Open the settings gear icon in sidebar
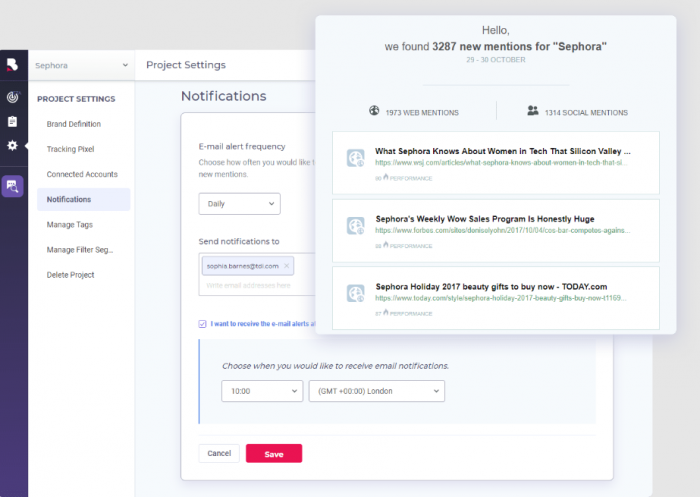This screenshot has width=700, height=497. [12, 145]
